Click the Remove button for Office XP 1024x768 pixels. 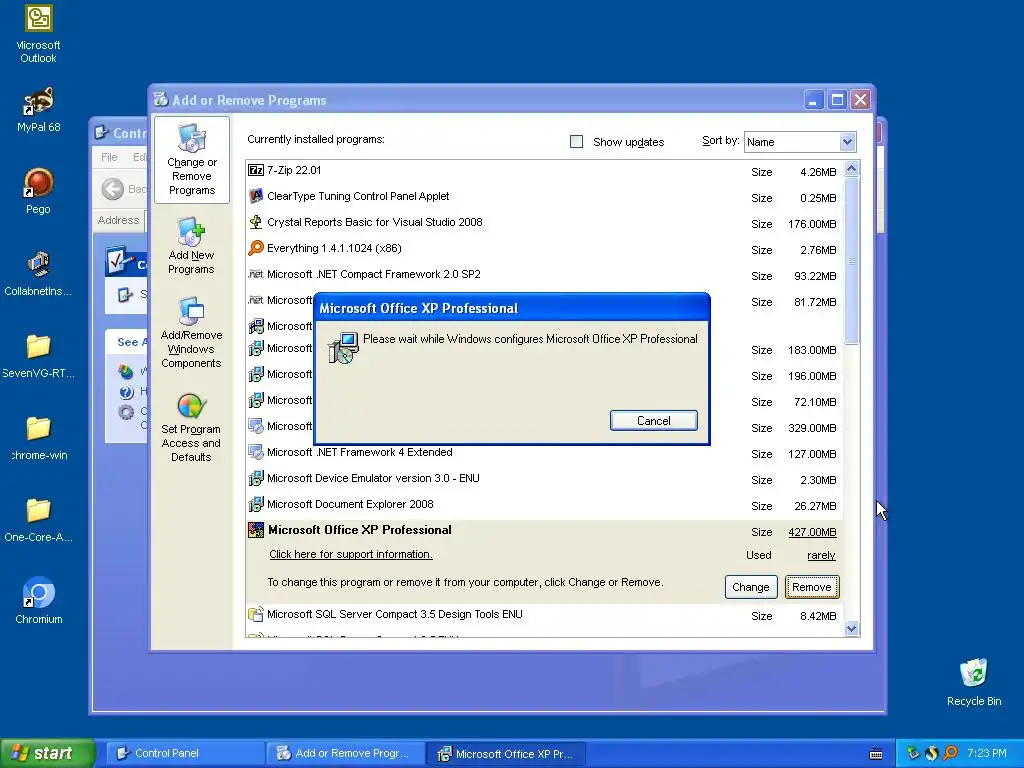[812, 587]
